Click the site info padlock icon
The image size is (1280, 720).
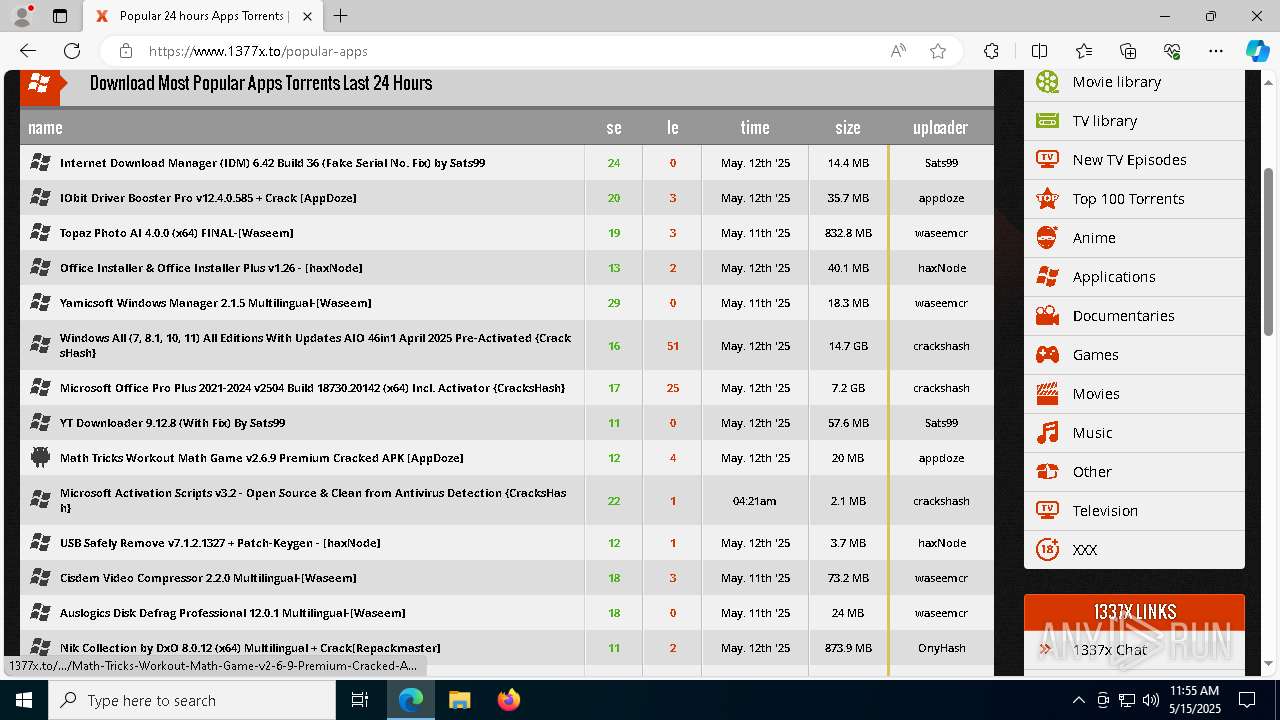126,51
